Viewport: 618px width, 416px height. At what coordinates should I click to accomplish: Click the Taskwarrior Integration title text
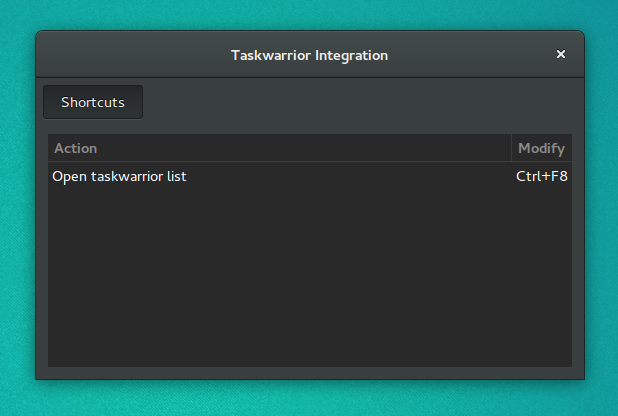[x=309, y=56]
